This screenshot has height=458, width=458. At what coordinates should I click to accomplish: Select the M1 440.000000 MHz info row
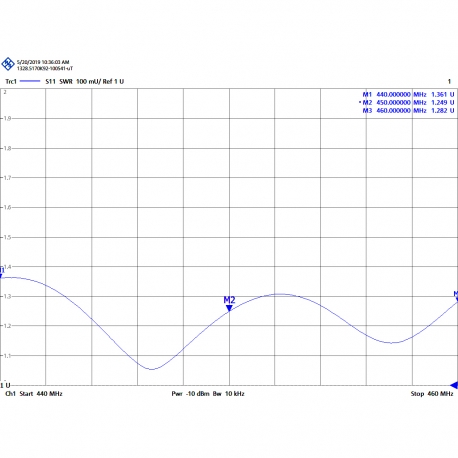pyautogui.click(x=408, y=94)
